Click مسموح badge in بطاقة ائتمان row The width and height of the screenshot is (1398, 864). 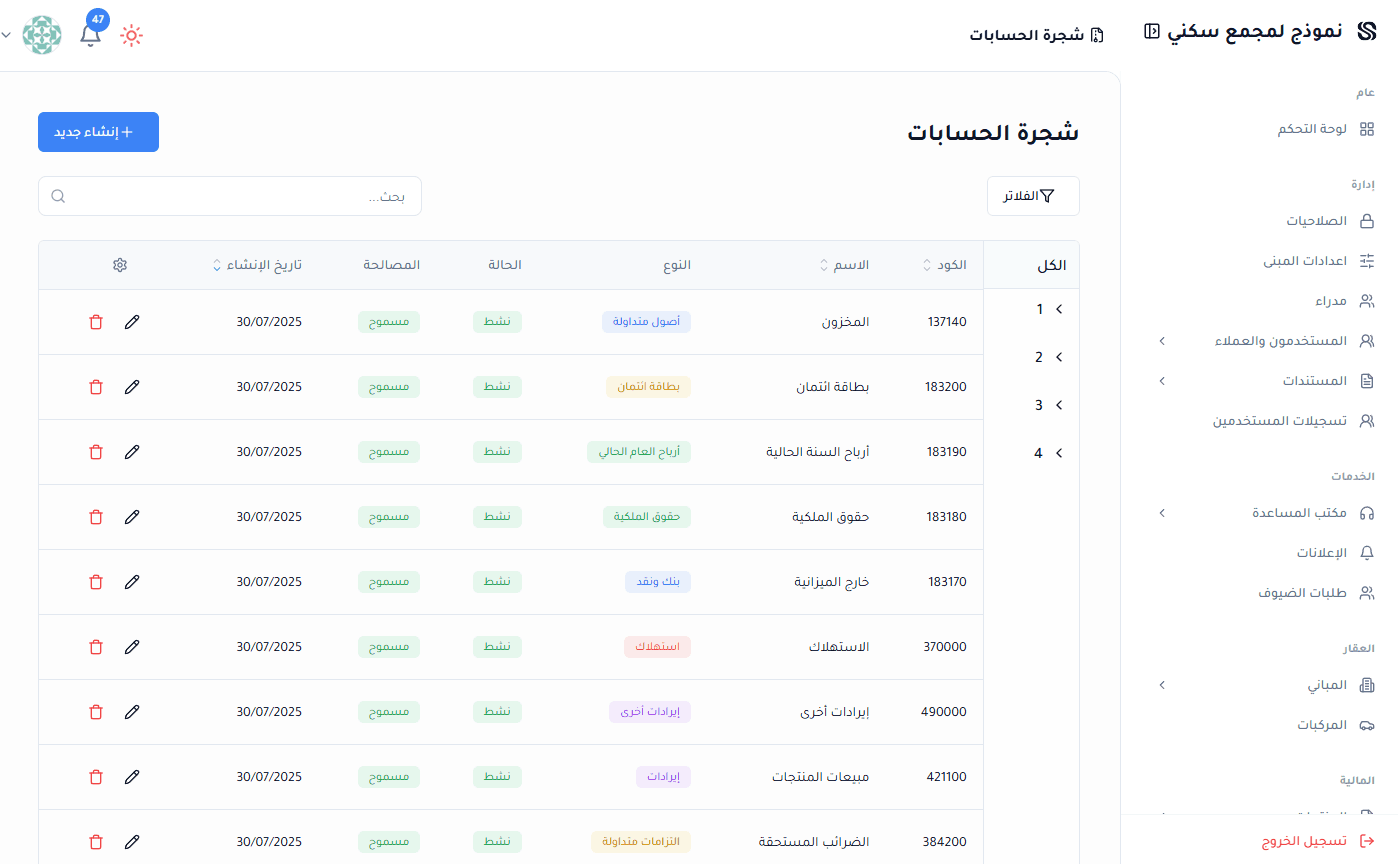tap(389, 387)
